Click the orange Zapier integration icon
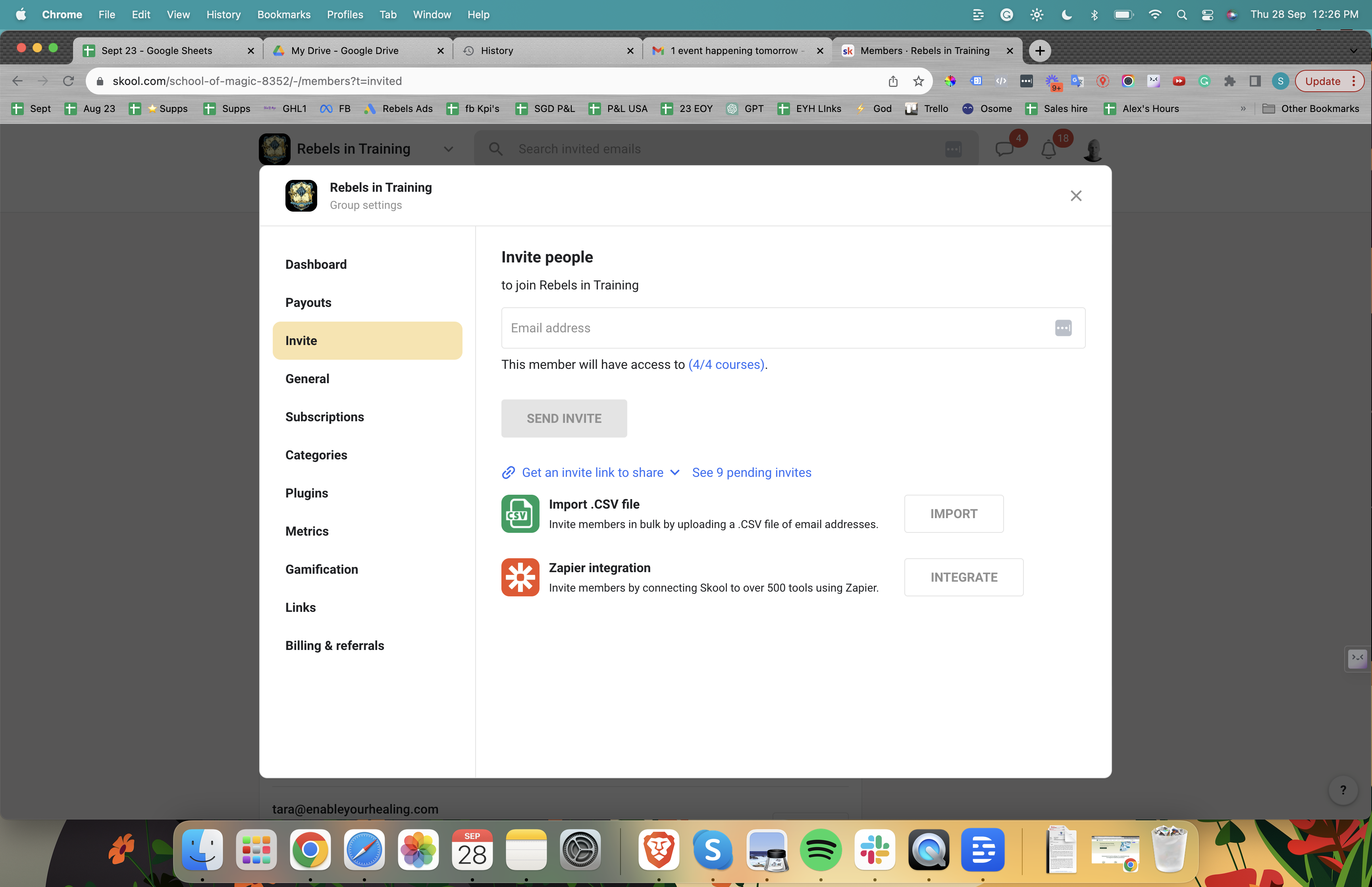This screenshot has height=887, width=1372. 520,577
